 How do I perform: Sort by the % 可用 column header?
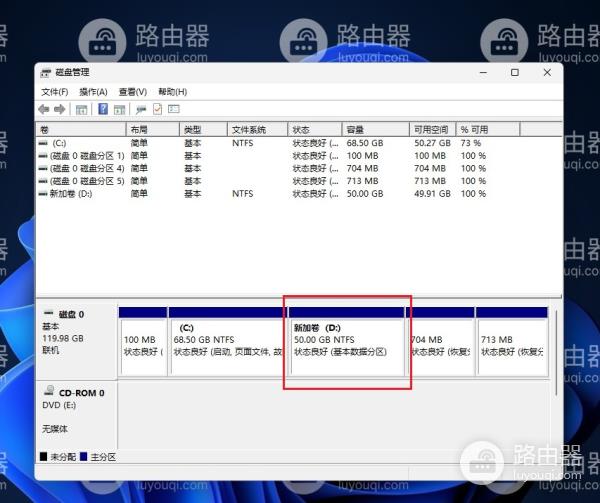[488, 130]
